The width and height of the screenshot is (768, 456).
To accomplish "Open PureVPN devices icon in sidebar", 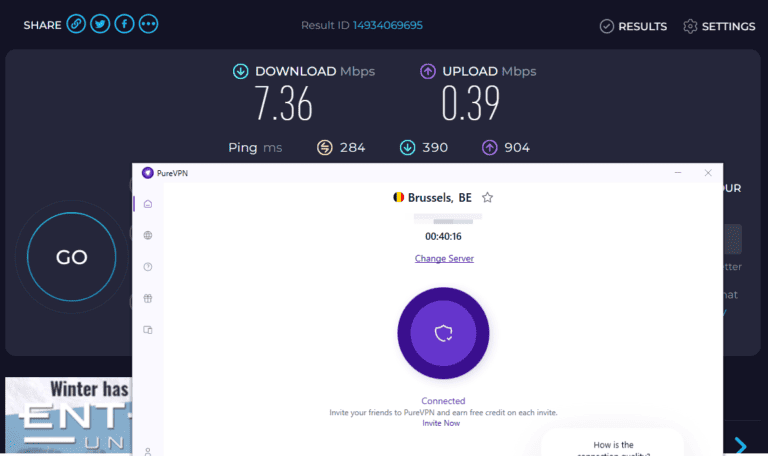I will click(x=148, y=330).
